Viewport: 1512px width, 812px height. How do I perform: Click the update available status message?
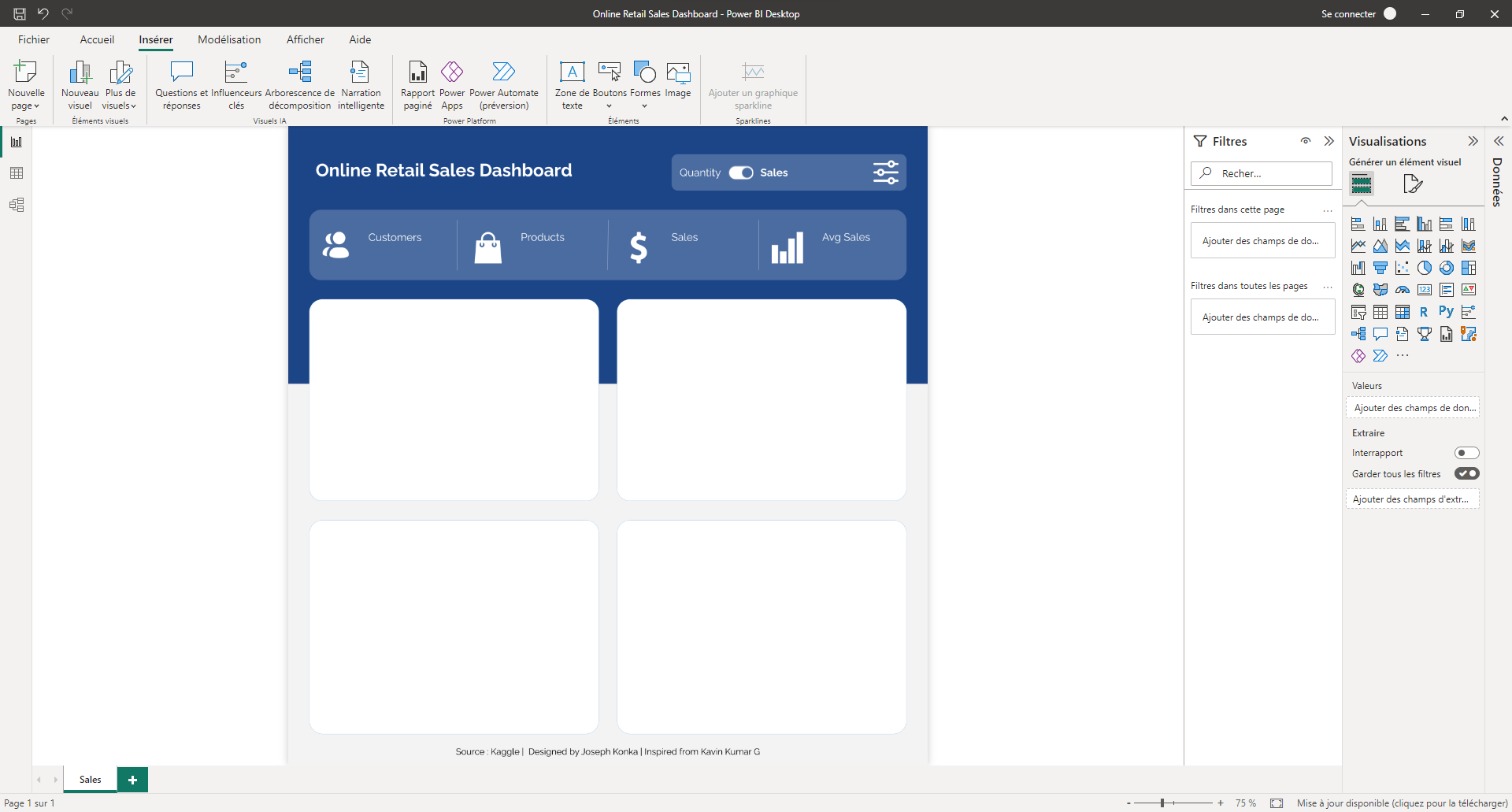pyautogui.click(x=1402, y=803)
